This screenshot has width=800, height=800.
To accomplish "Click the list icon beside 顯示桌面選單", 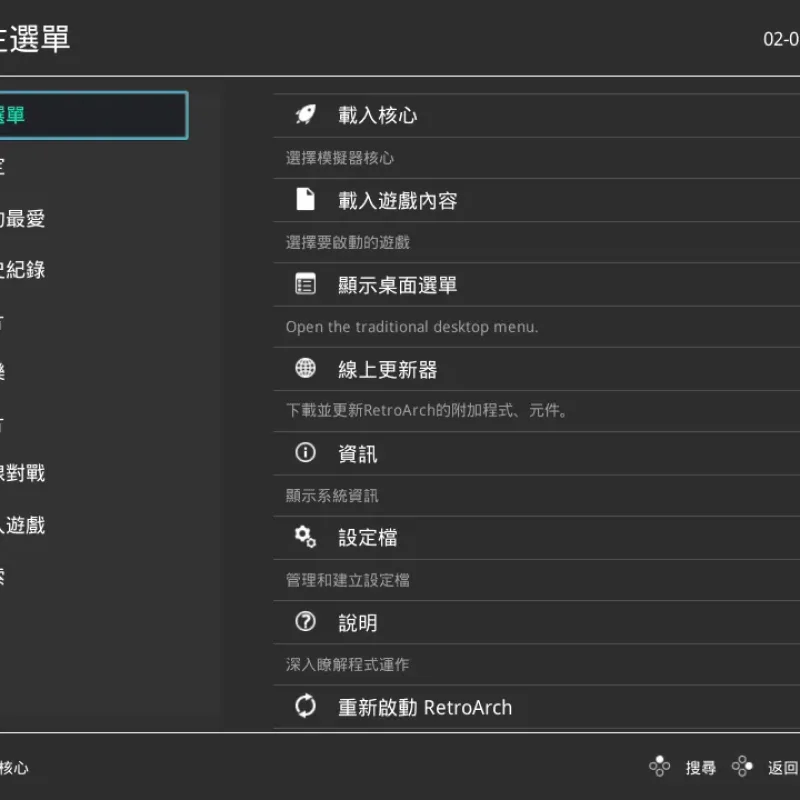I will tap(305, 284).
